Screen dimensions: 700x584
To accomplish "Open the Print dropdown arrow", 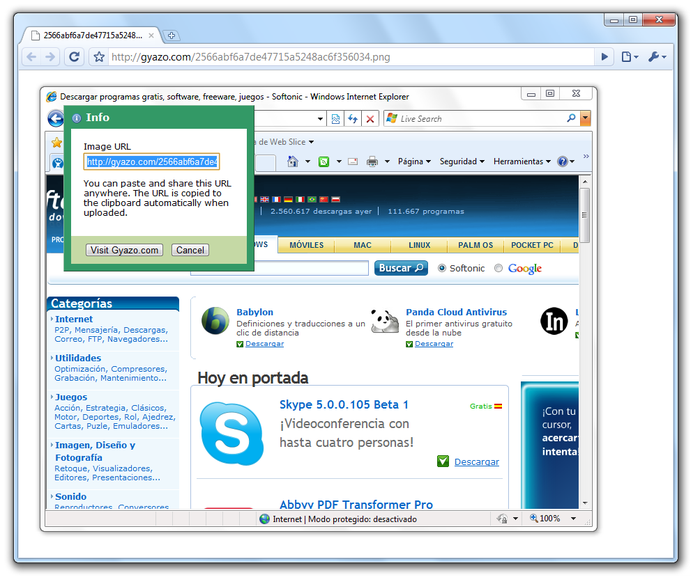I will pos(387,162).
